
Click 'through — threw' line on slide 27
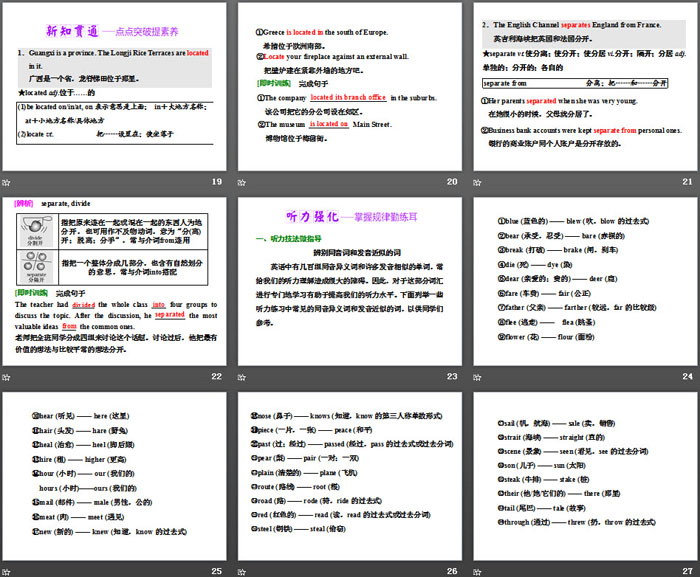(x=576, y=522)
